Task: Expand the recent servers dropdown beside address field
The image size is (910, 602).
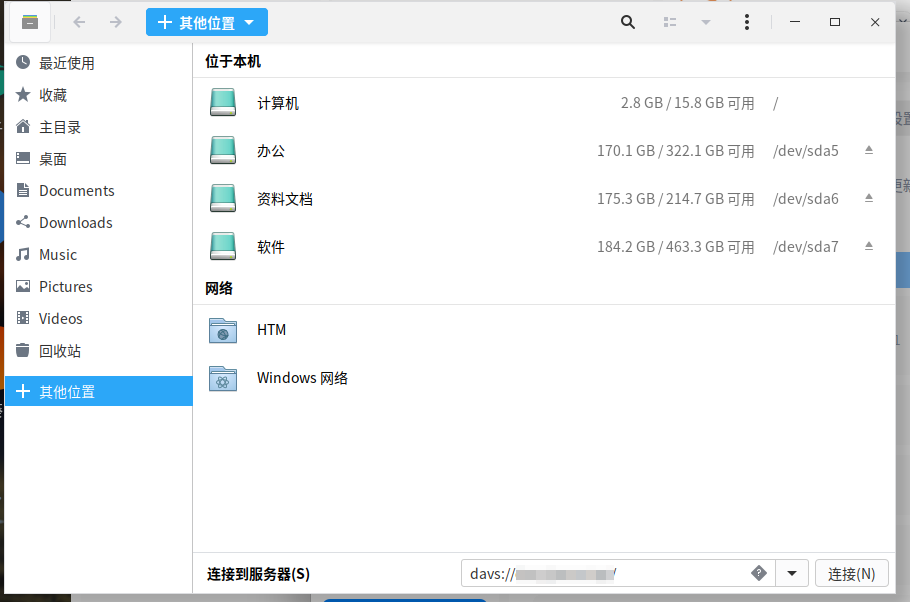Action: pos(791,573)
